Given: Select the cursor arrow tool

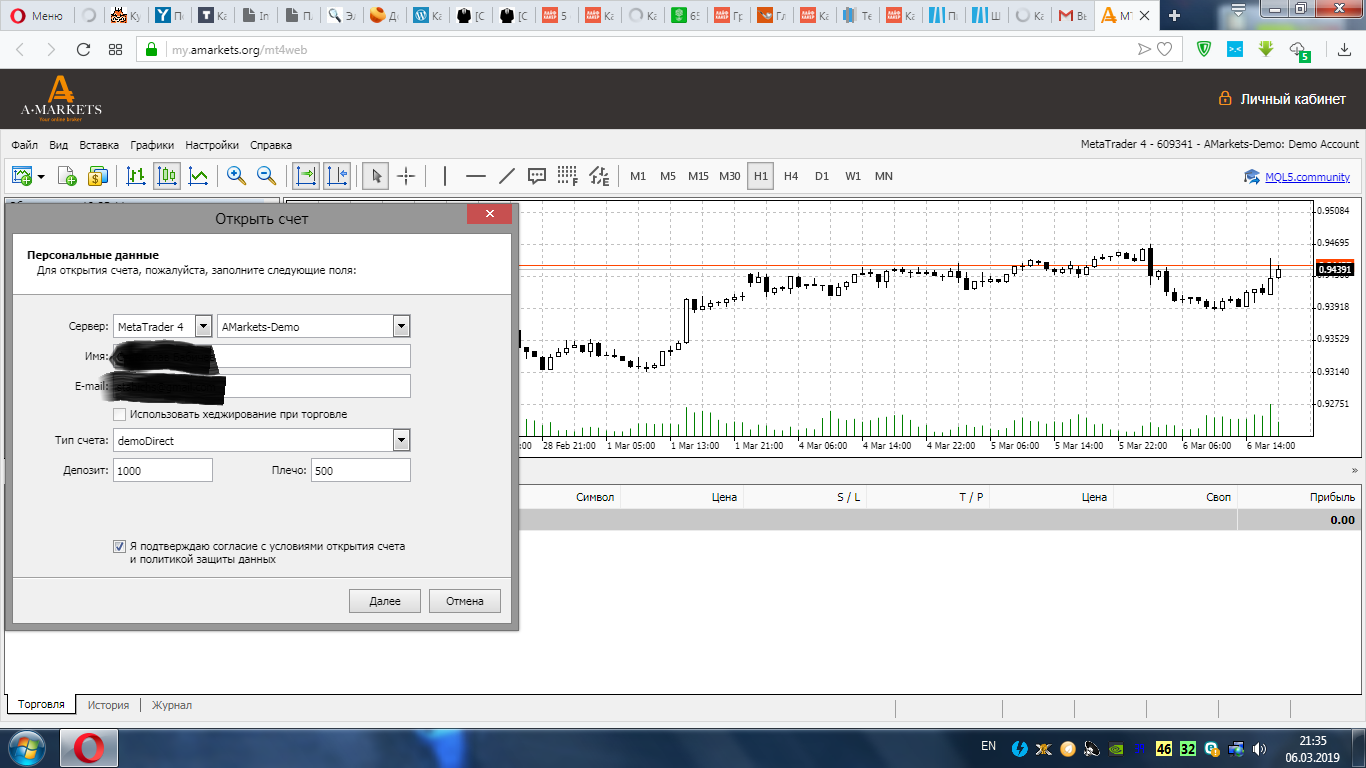Looking at the screenshot, I should (x=376, y=176).
